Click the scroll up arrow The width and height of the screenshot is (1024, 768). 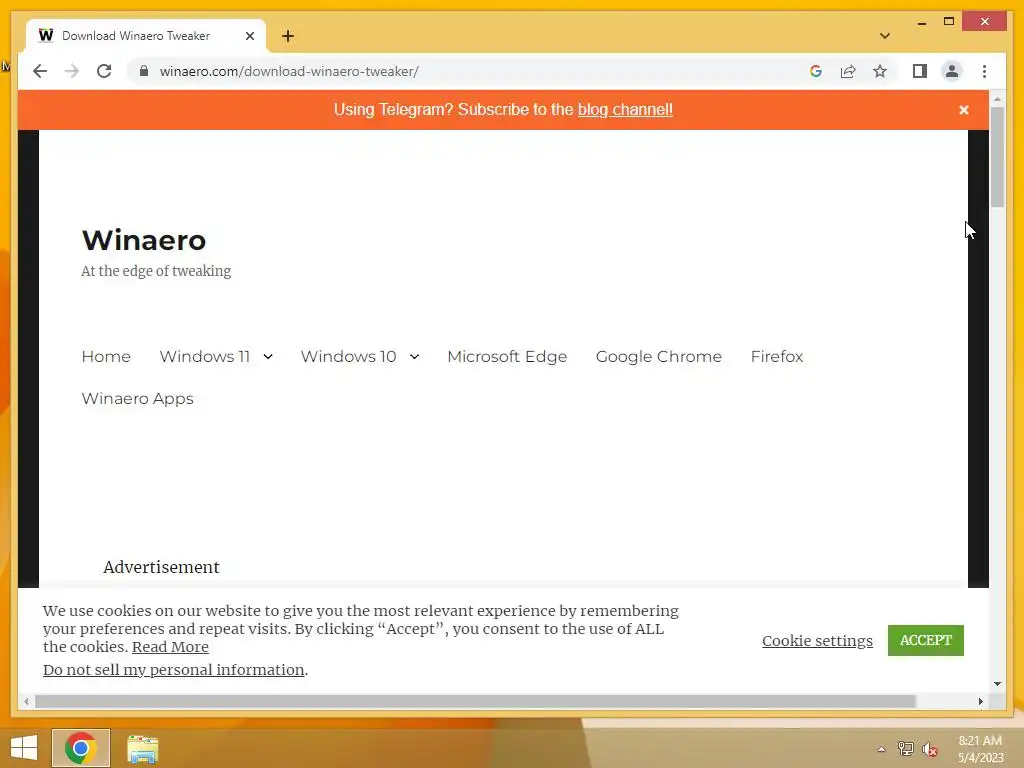(997, 99)
